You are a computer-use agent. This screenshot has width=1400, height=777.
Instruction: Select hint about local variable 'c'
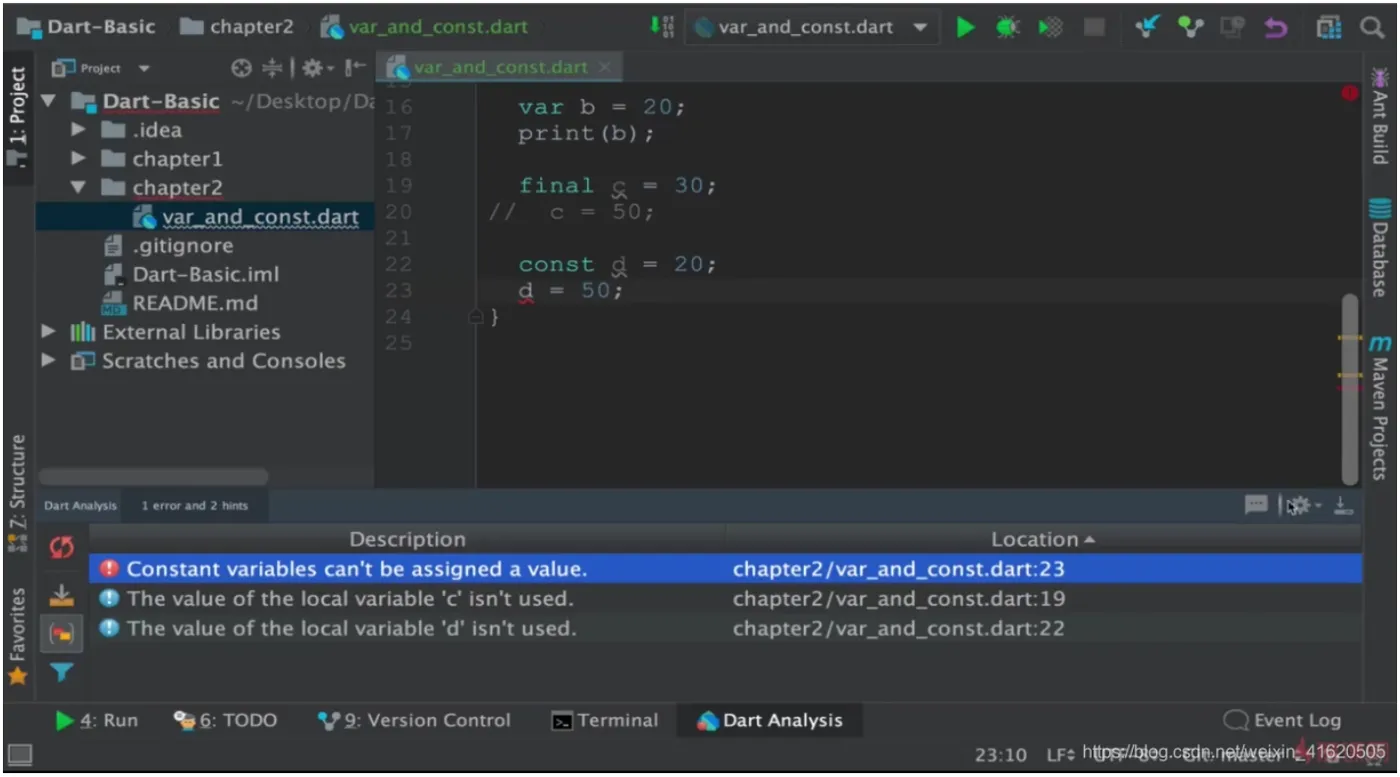725,599
